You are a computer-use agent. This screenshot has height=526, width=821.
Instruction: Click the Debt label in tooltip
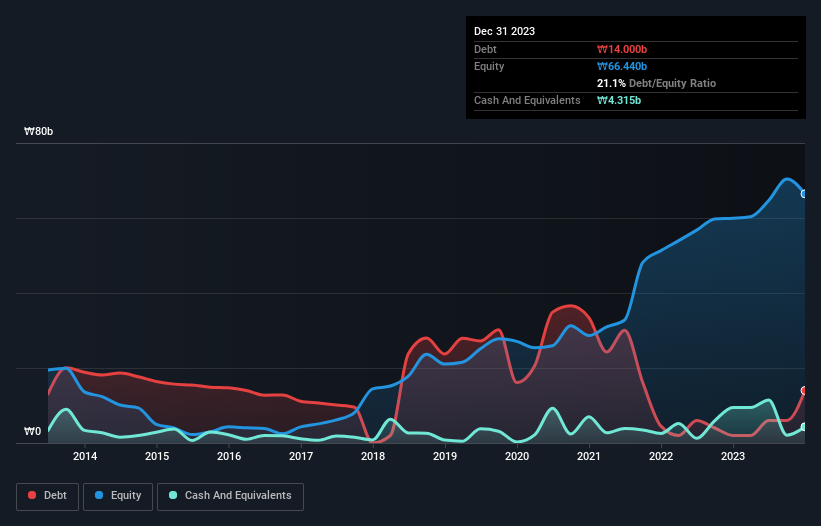485,49
